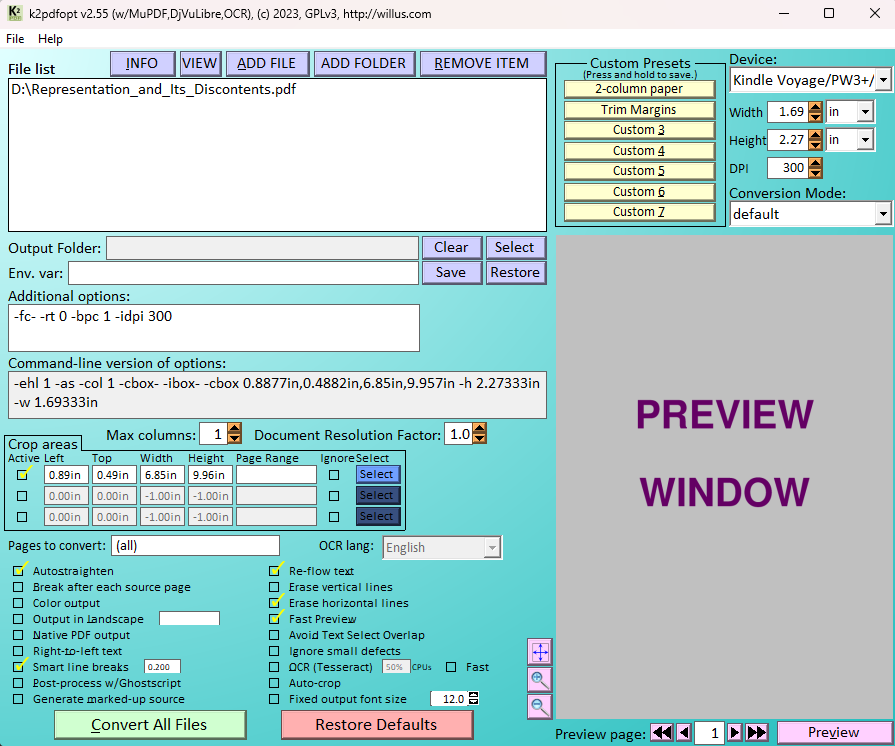Screen dimensions: 895x746
Task: Click the Preview button
Action: (833, 732)
